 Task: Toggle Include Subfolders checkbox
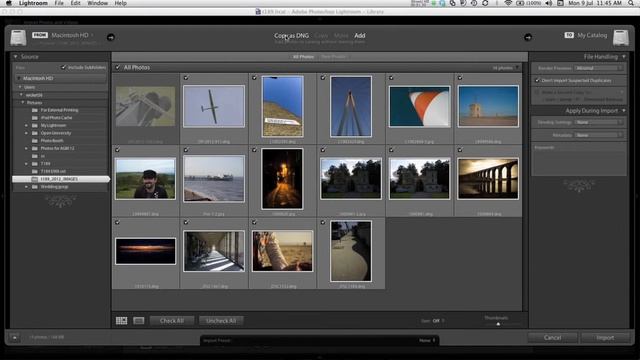63,67
